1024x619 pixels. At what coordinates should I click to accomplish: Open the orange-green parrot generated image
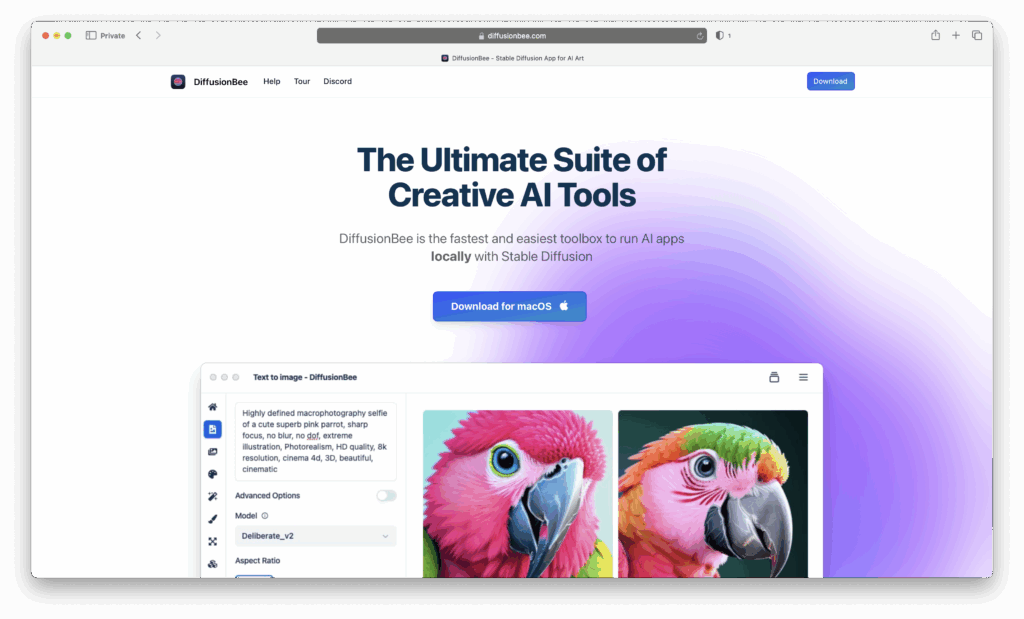coord(713,494)
